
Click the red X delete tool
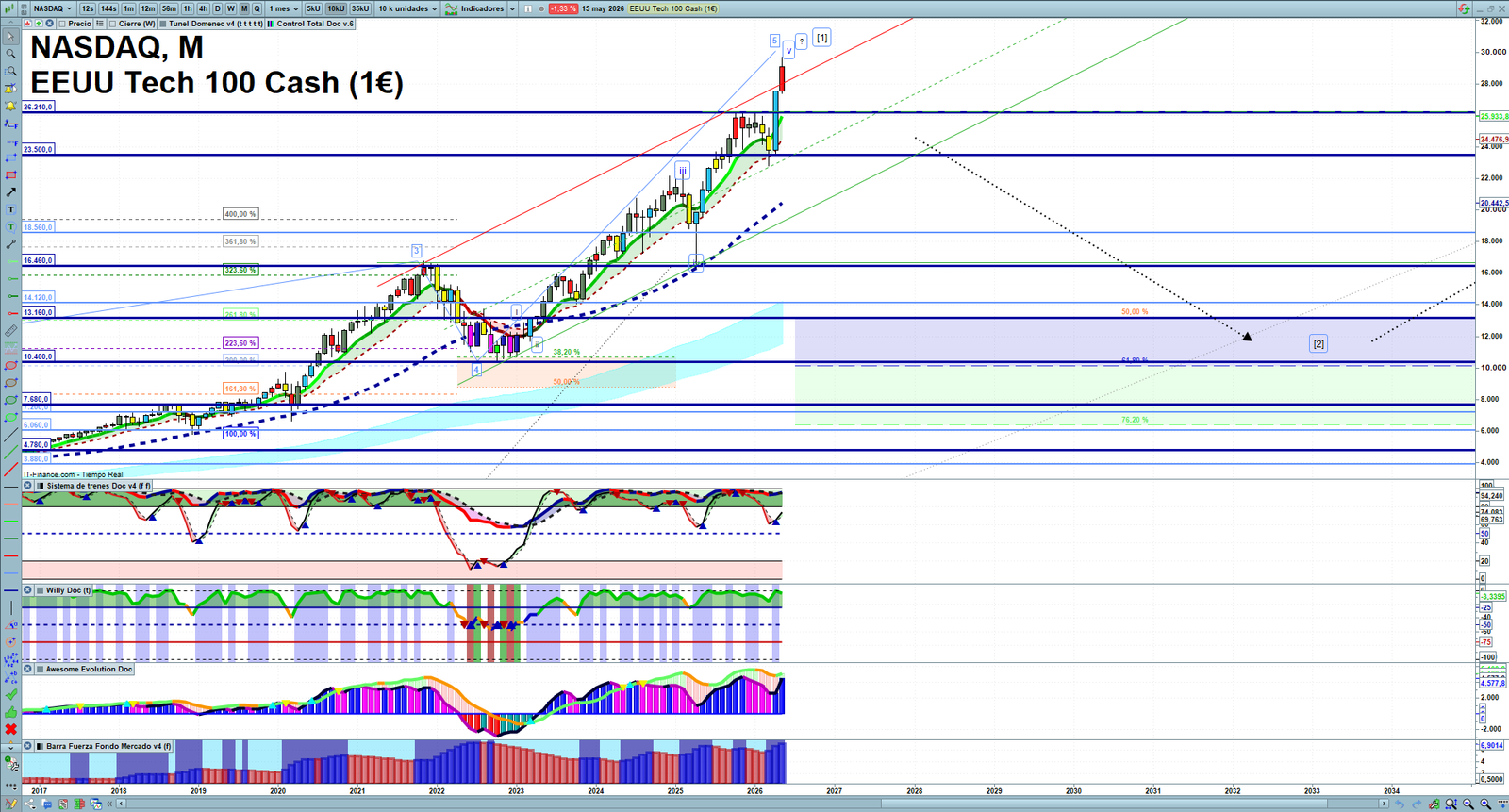[10, 729]
